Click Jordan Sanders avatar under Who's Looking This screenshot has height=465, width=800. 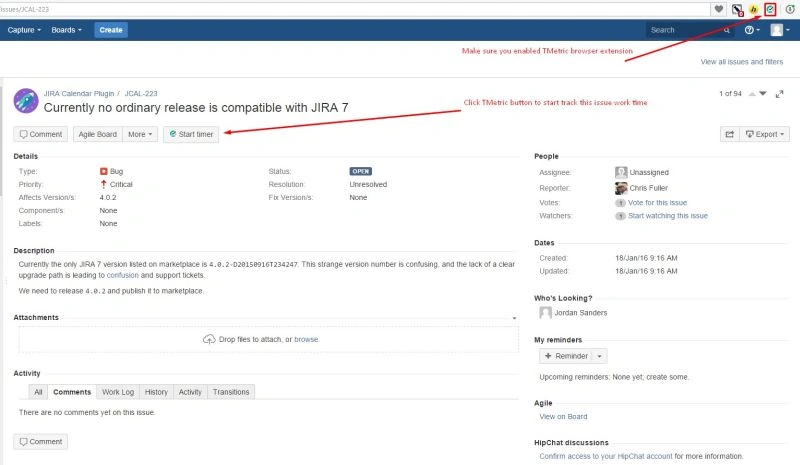(x=545, y=312)
